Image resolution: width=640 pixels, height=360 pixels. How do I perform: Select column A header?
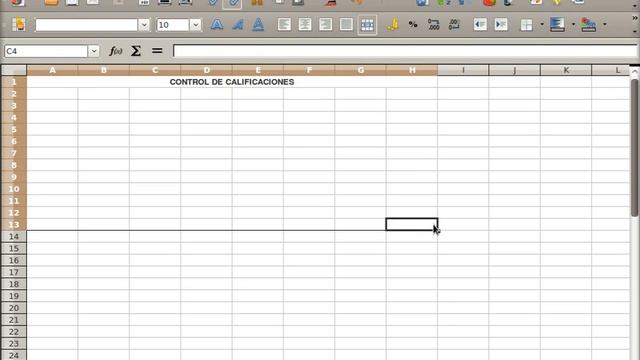point(52,70)
